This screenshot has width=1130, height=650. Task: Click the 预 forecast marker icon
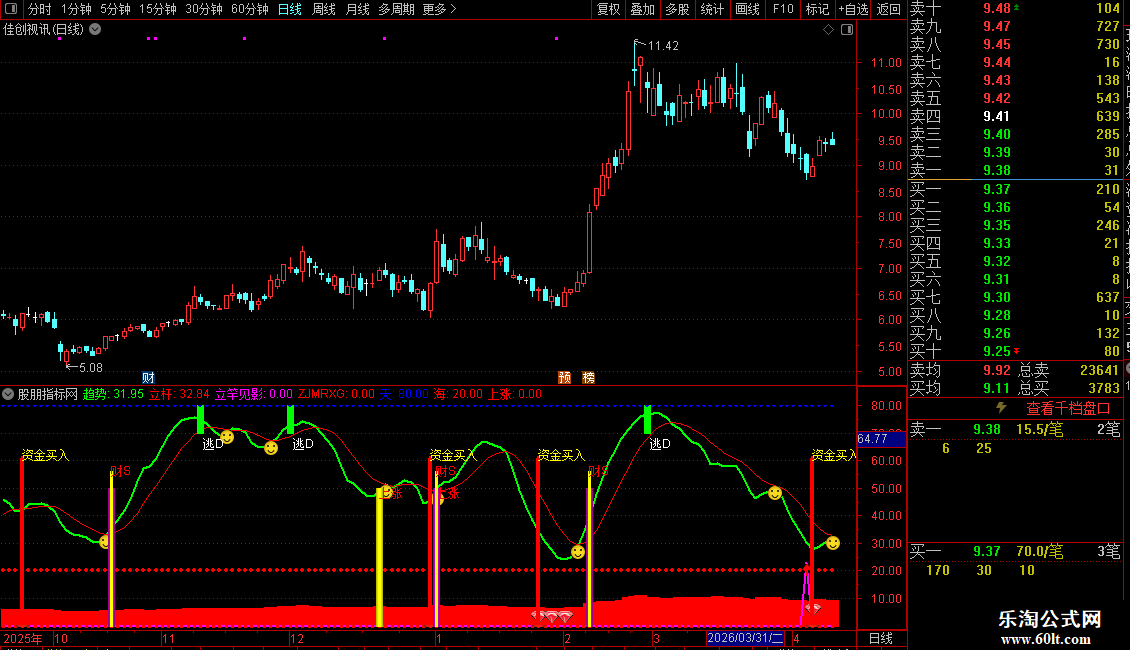(564, 378)
